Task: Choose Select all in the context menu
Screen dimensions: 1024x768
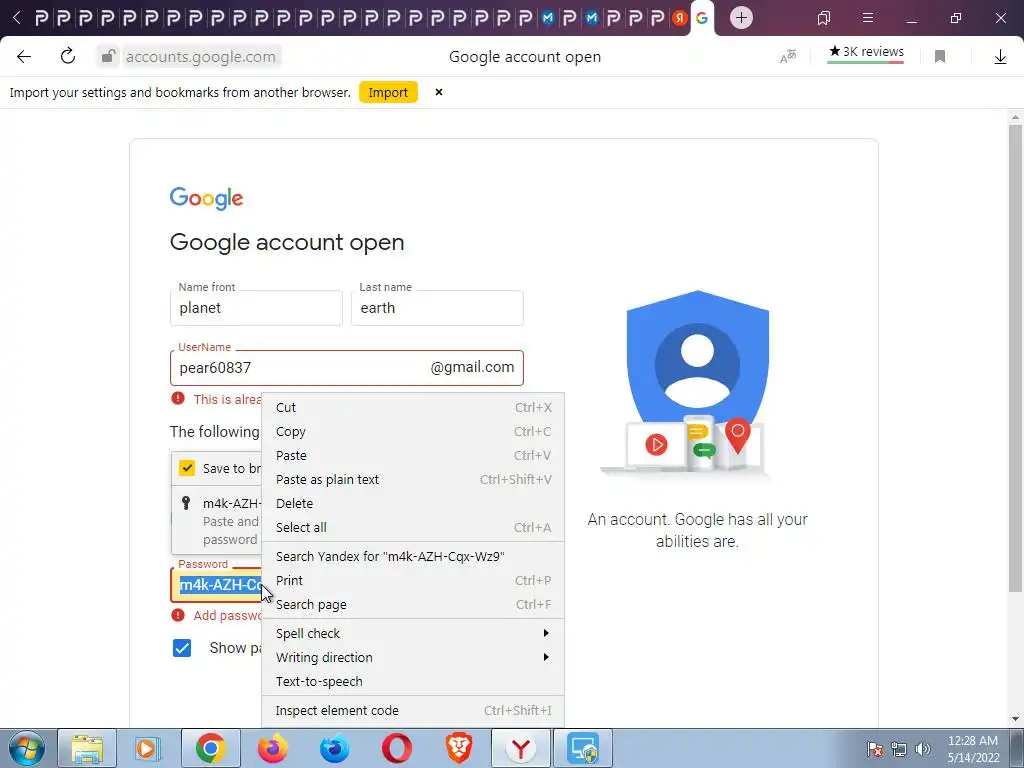Action: (x=413, y=528)
